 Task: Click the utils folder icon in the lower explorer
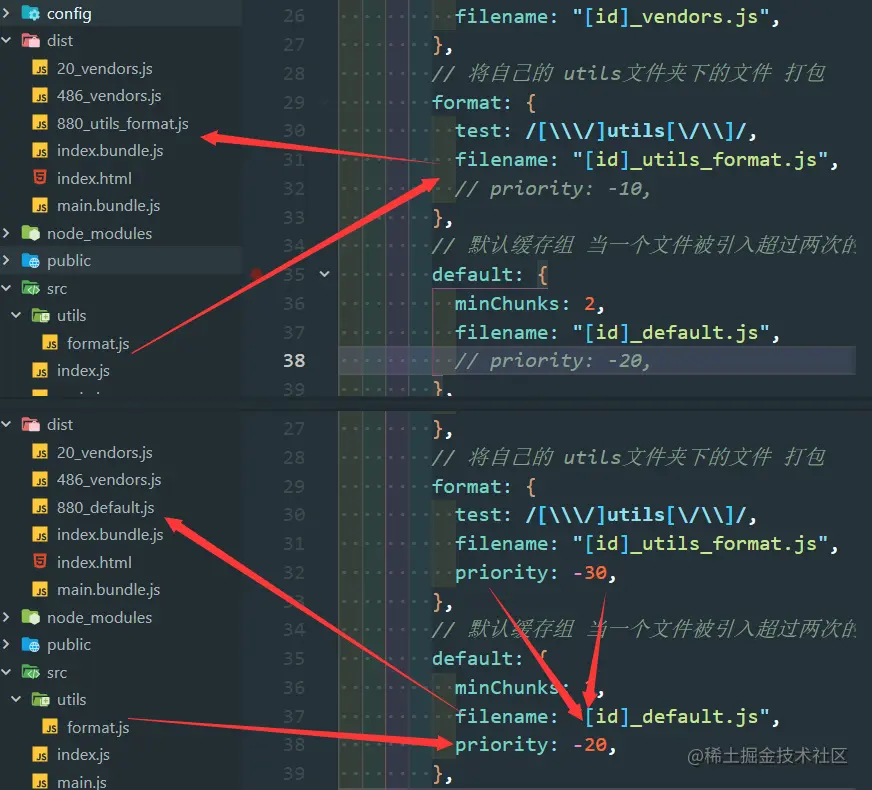[x=41, y=699]
